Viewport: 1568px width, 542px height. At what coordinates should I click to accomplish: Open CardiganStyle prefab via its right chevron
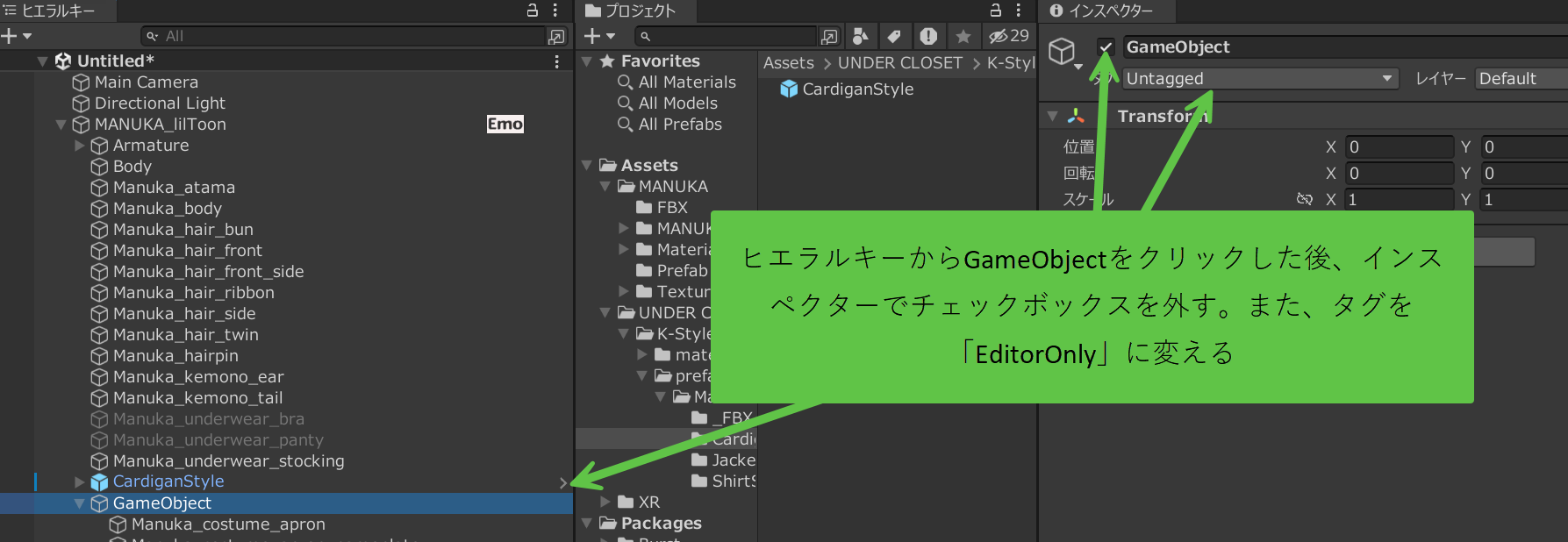click(x=563, y=482)
